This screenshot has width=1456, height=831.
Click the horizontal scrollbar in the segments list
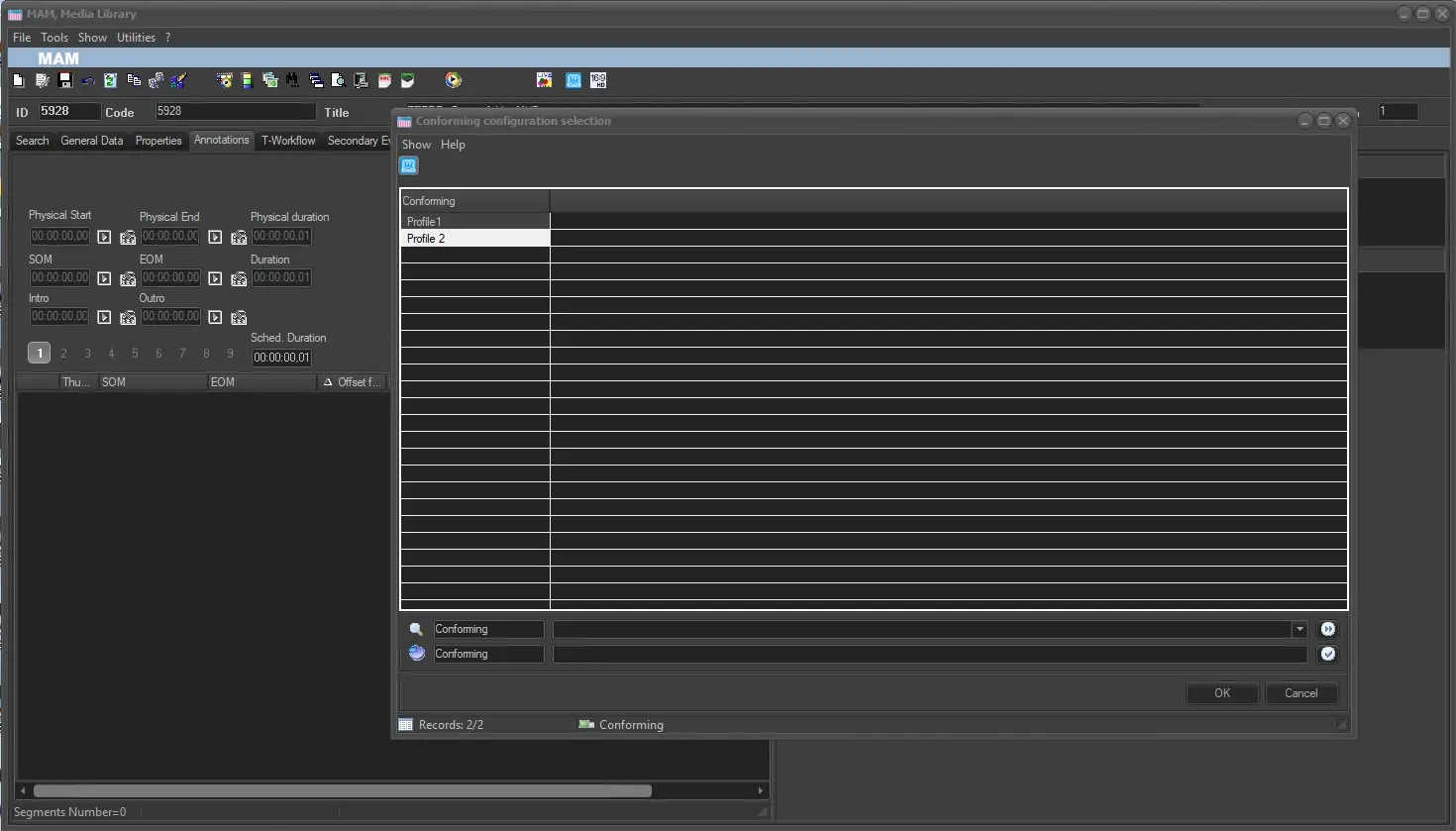[x=343, y=790]
